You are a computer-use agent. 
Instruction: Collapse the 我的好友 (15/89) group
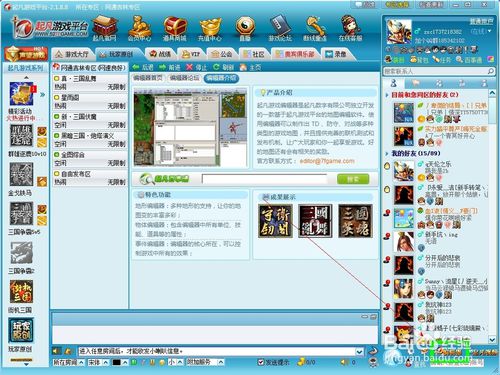click(x=387, y=154)
